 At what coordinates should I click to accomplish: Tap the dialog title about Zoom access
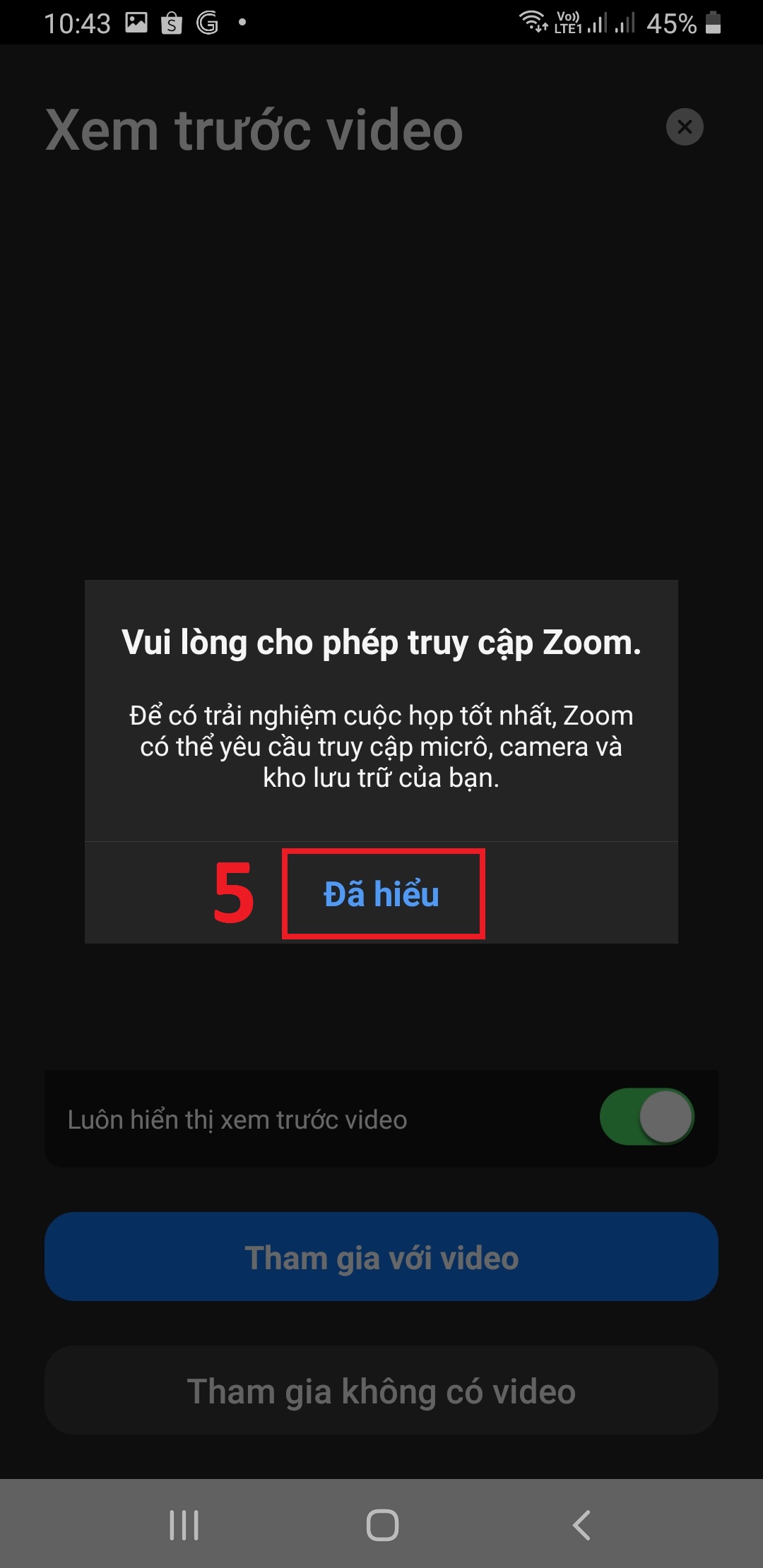point(381,643)
